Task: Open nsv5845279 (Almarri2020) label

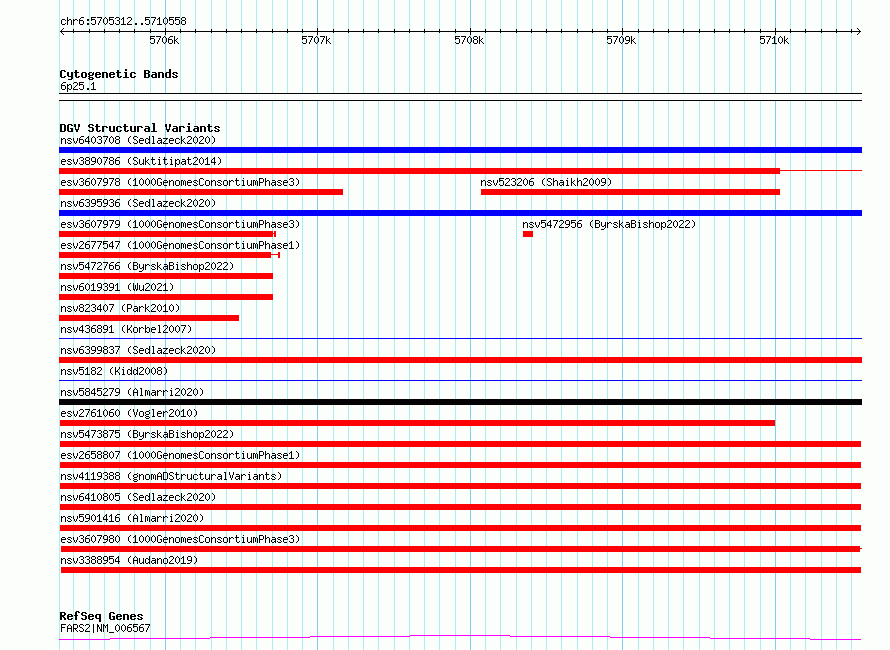Action: pyautogui.click(x=132, y=392)
